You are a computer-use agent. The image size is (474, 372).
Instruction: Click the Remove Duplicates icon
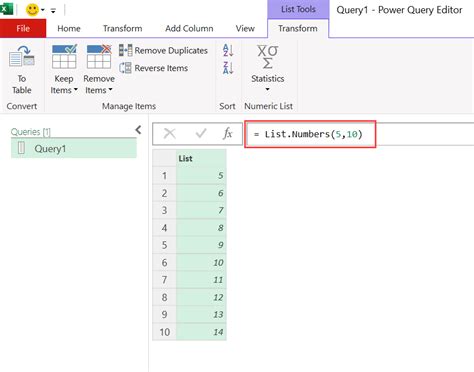click(126, 50)
